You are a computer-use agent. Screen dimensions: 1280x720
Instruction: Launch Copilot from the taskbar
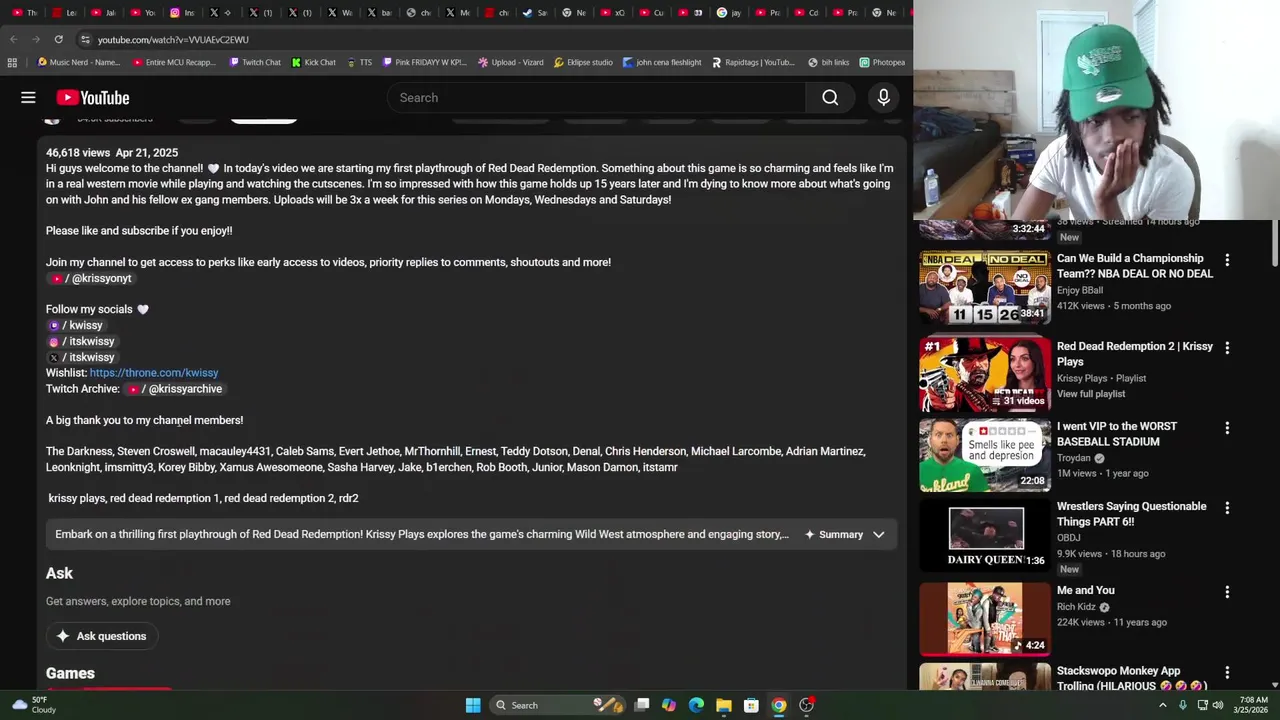point(669,705)
